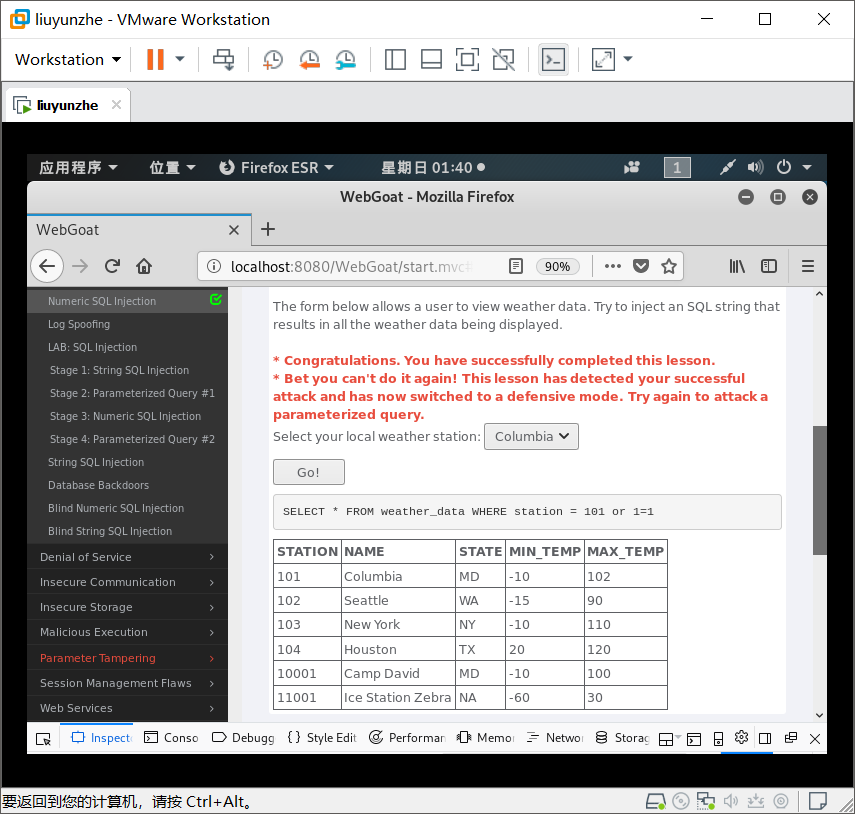Viewport: 855px width, 814px height.
Task: Switch to the Debugger devtools tab
Action: tap(243, 738)
